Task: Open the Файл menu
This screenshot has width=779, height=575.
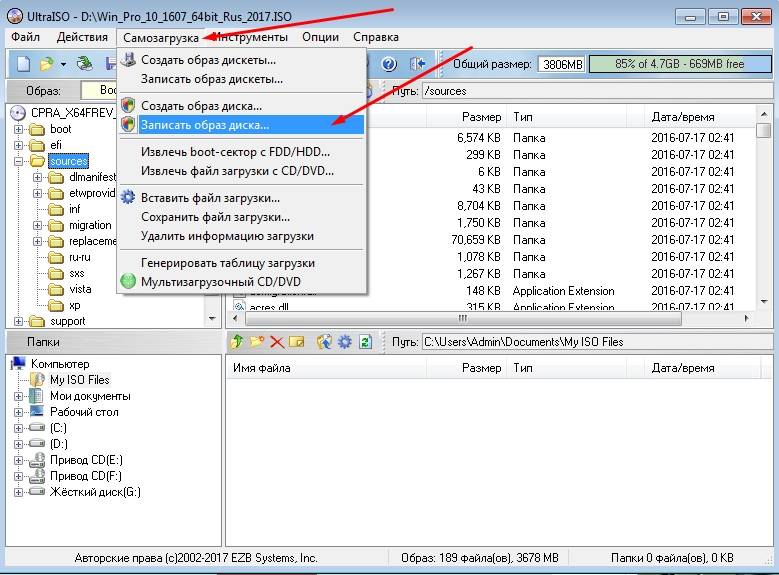Action: (25, 37)
